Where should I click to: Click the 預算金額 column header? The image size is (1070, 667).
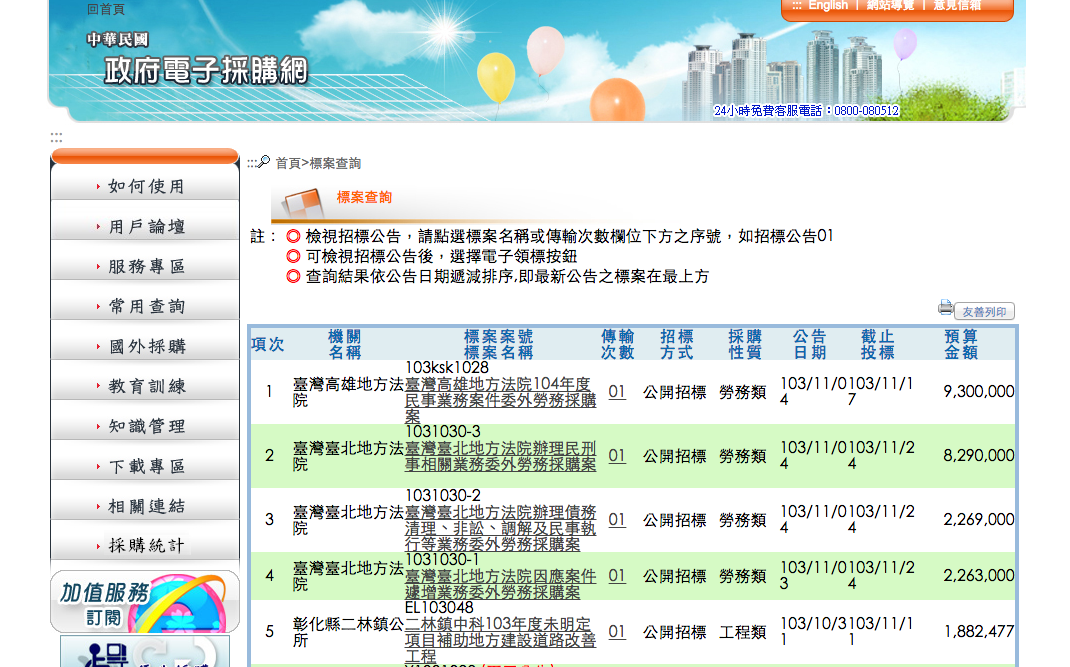961,344
